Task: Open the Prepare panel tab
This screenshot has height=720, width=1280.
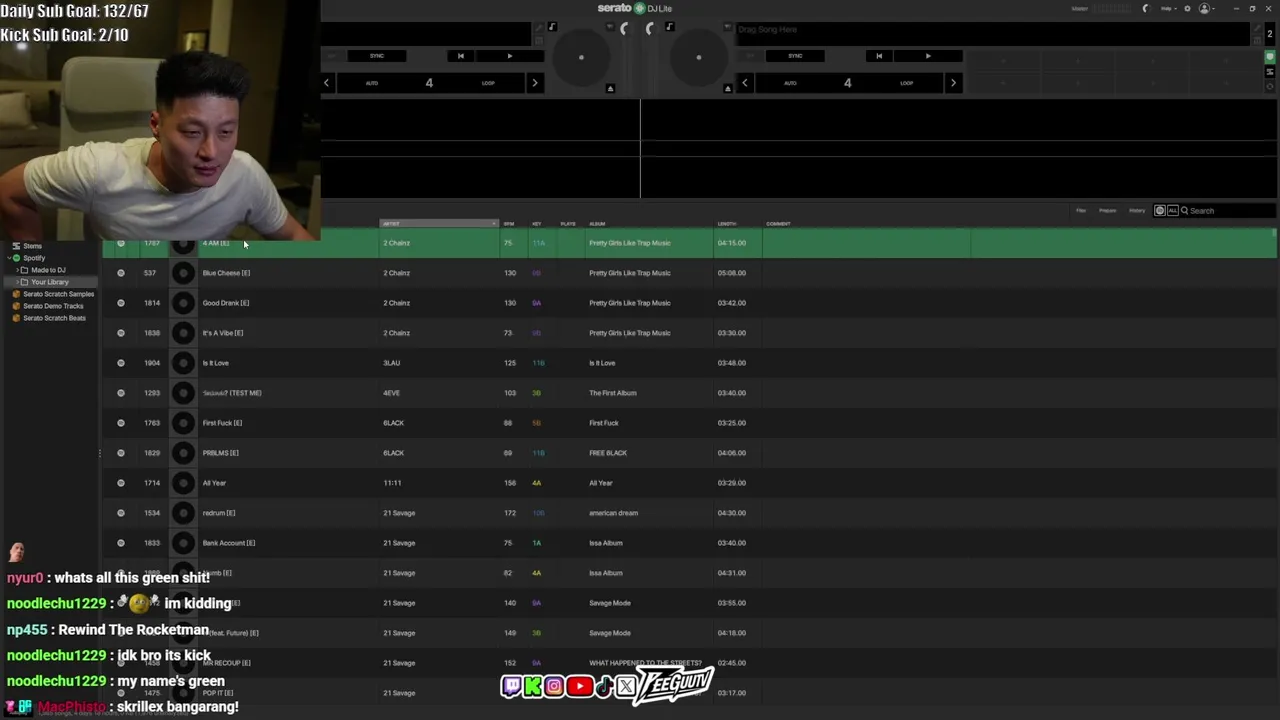Action: click(1108, 211)
